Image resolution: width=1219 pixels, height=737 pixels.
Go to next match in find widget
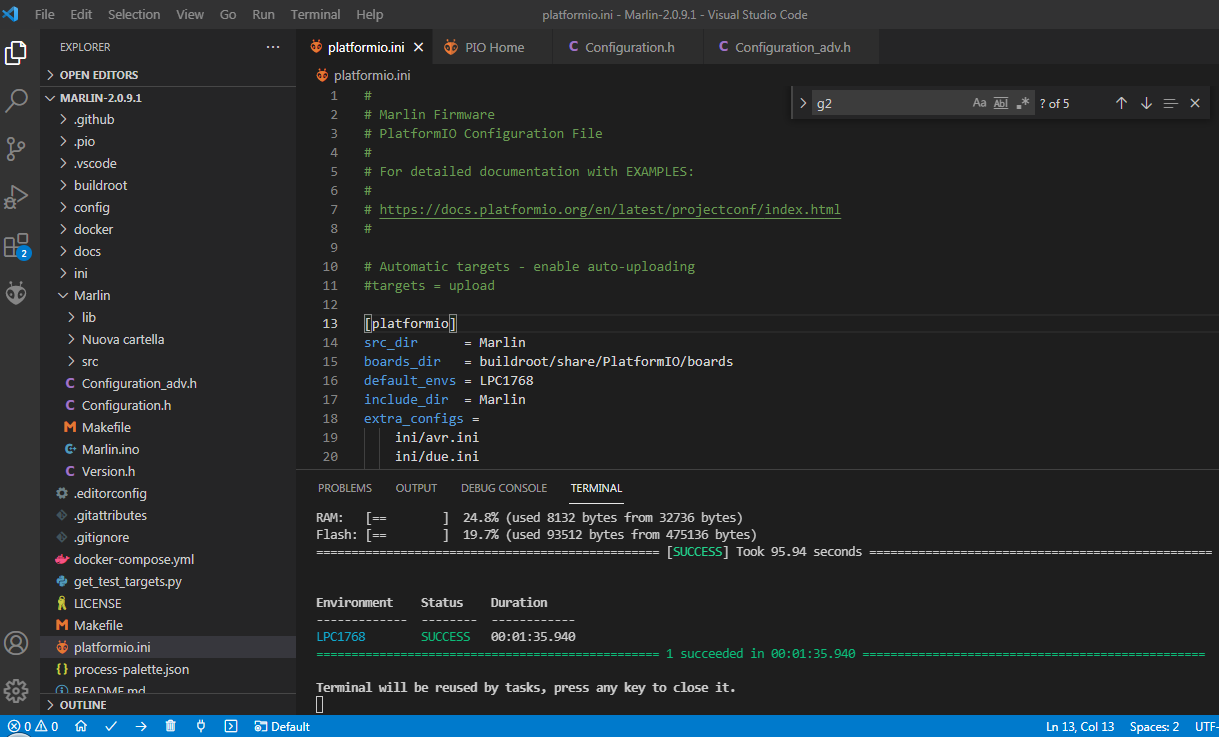click(x=1146, y=103)
